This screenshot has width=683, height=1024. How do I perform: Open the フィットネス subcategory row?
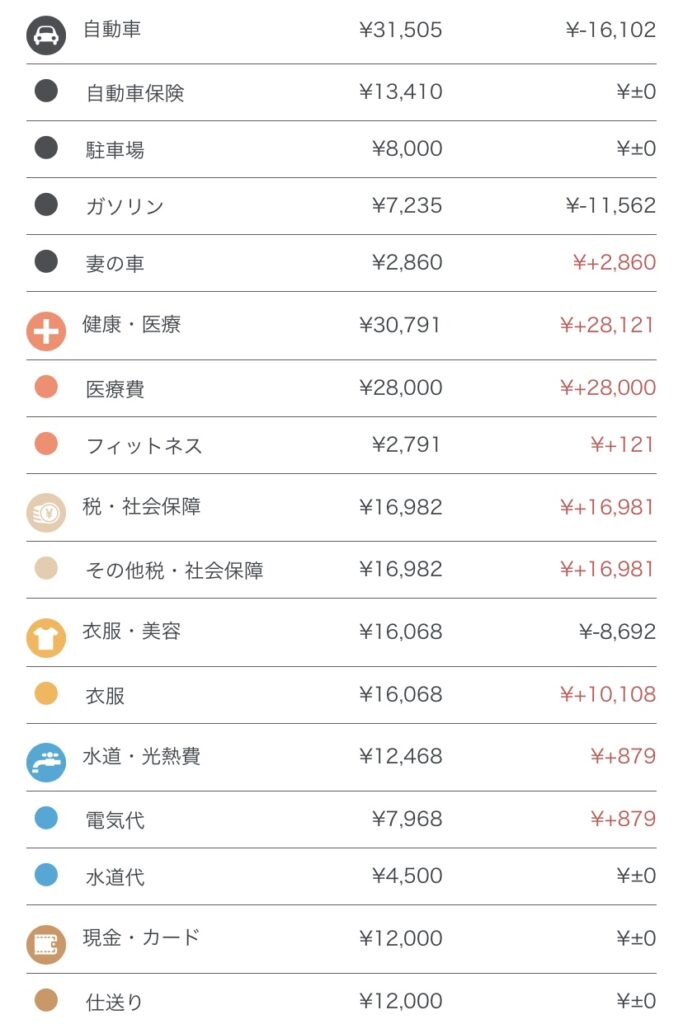[x=144, y=446]
